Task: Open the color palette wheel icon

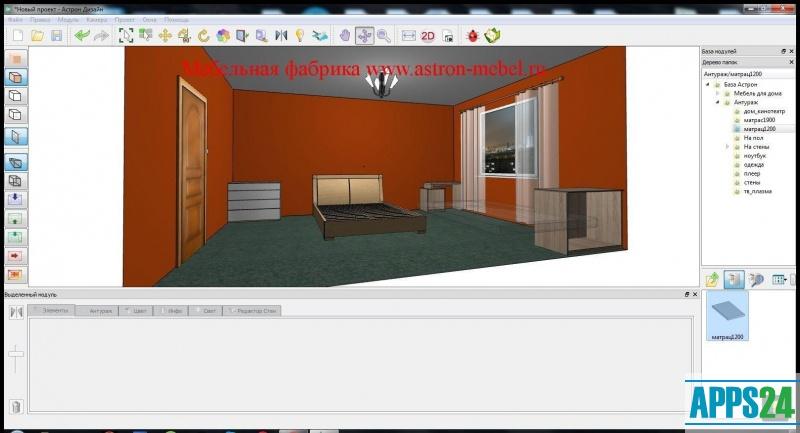Action: (x=223, y=36)
